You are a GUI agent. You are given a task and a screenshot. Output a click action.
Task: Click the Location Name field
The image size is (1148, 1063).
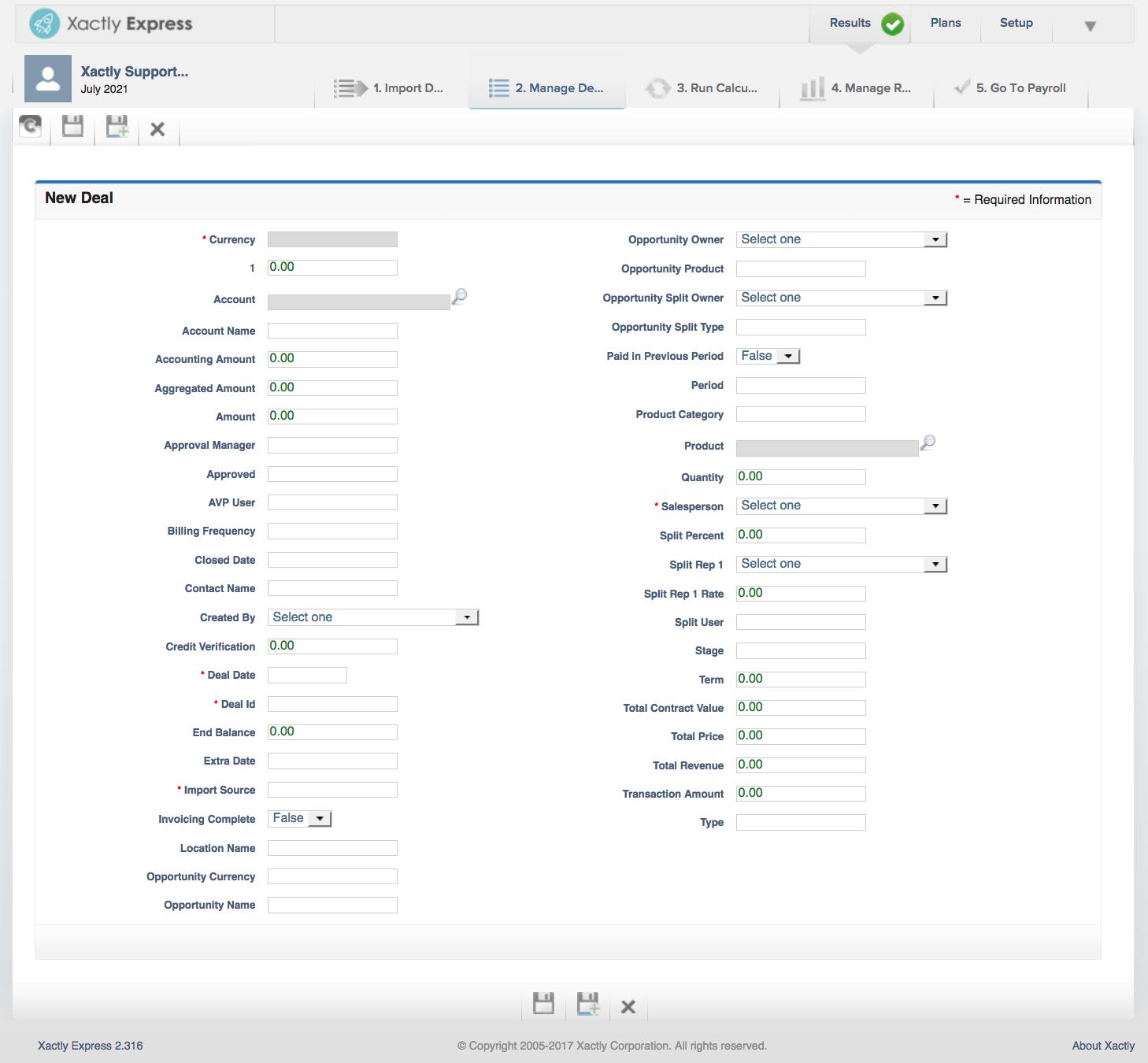coord(332,848)
